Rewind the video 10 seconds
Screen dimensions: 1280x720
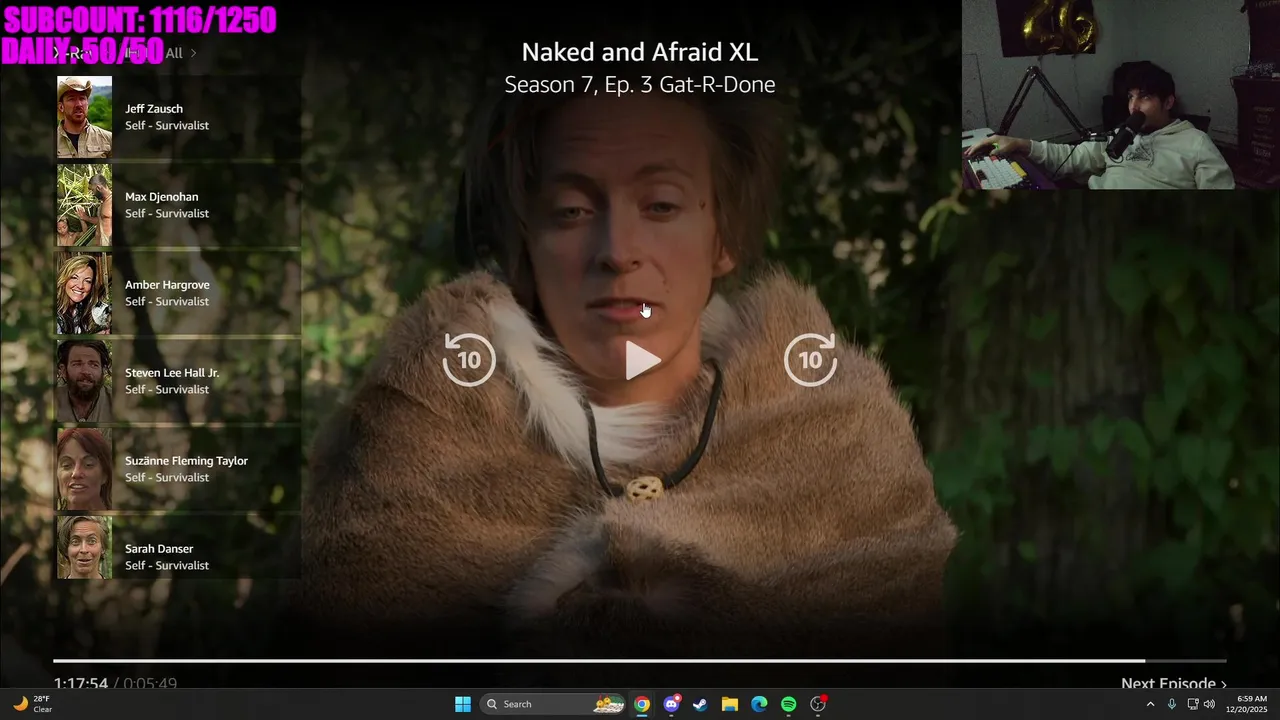pyautogui.click(x=469, y=359)
